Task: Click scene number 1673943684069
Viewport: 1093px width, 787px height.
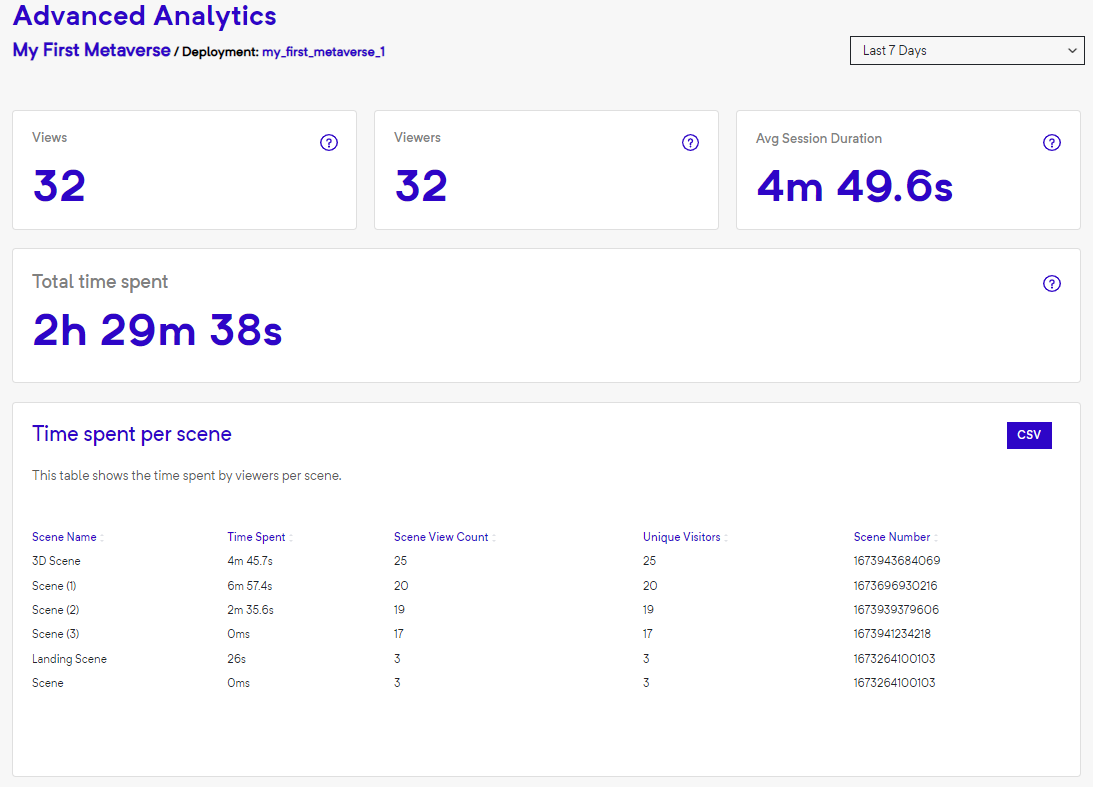Action: [x=896, y=561]
